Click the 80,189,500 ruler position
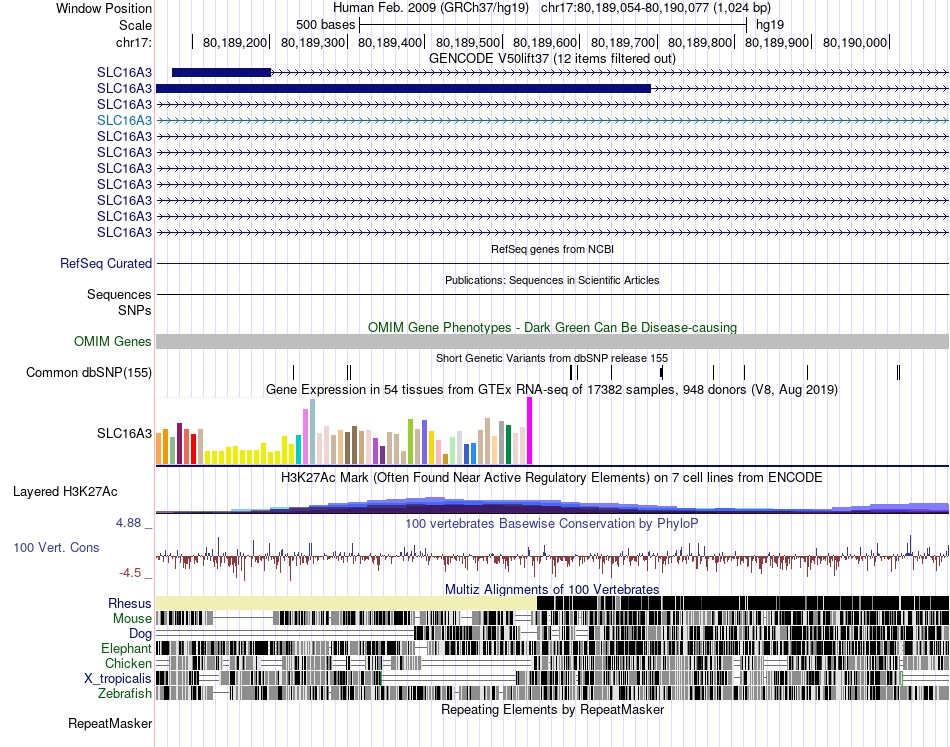This screenshot has width=950, height=747. (468, 42)
